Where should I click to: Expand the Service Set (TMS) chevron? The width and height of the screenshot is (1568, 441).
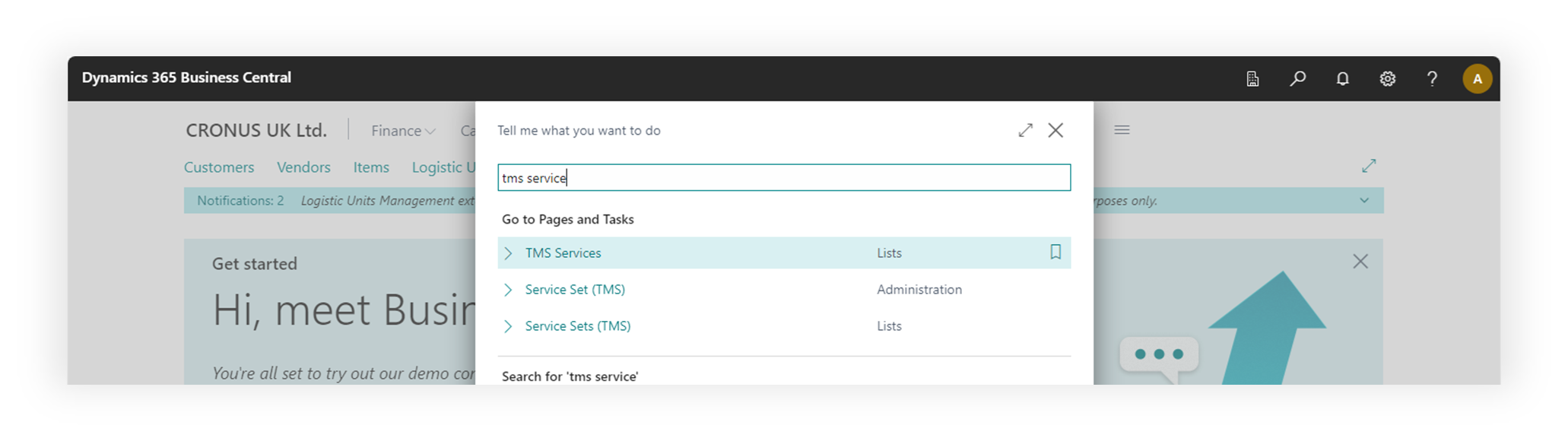(x=509, y=290)
